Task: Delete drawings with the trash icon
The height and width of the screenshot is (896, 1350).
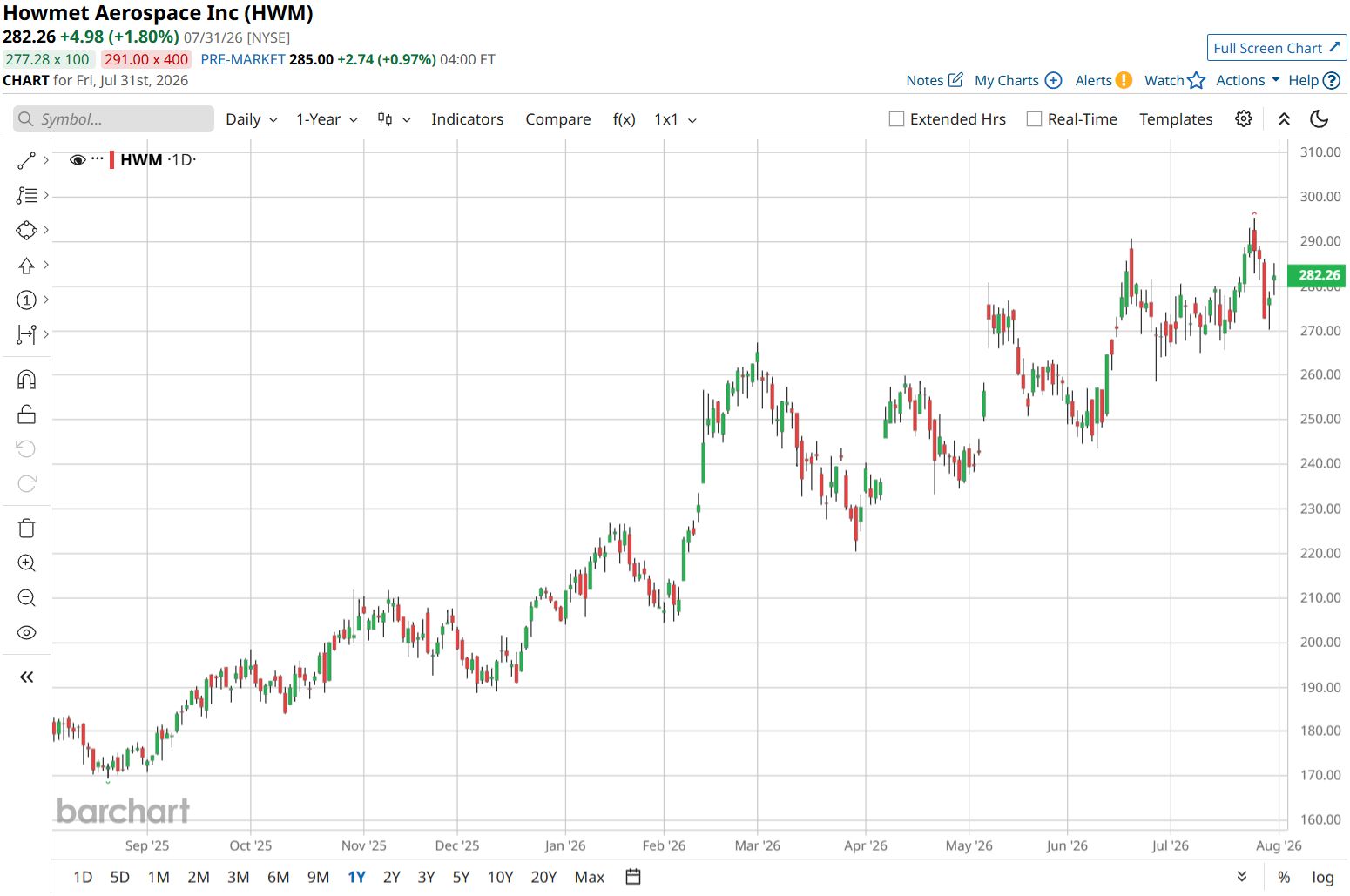Action: tap(26, 529)
